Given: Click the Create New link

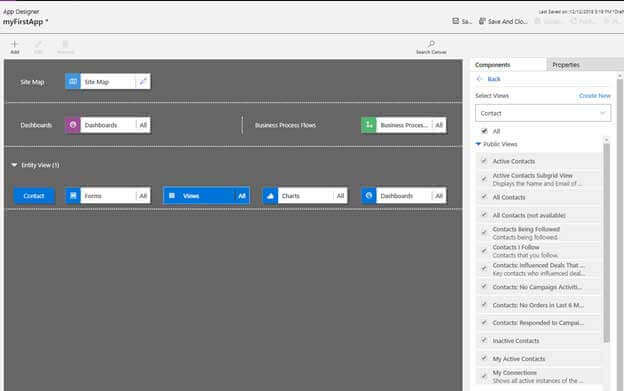Looking at the screenshot, I should tap(595, 95).
